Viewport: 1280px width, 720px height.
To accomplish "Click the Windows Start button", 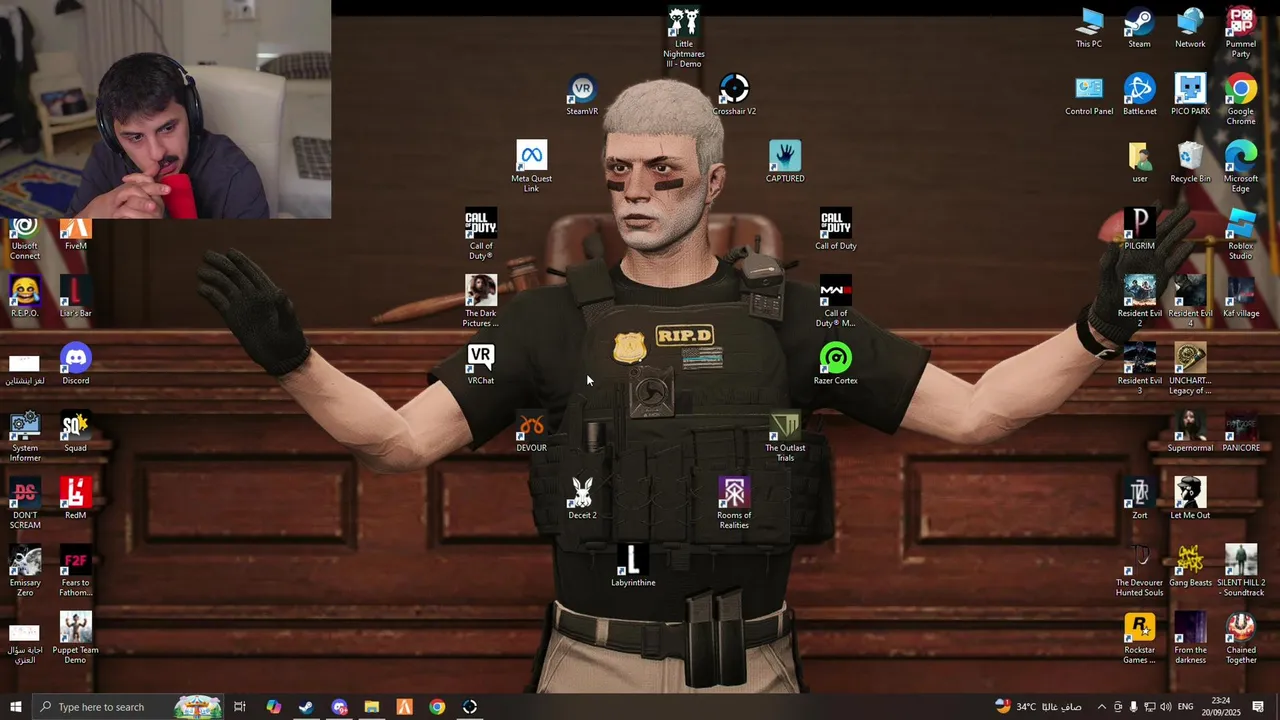I will click(x=16, y=707).
